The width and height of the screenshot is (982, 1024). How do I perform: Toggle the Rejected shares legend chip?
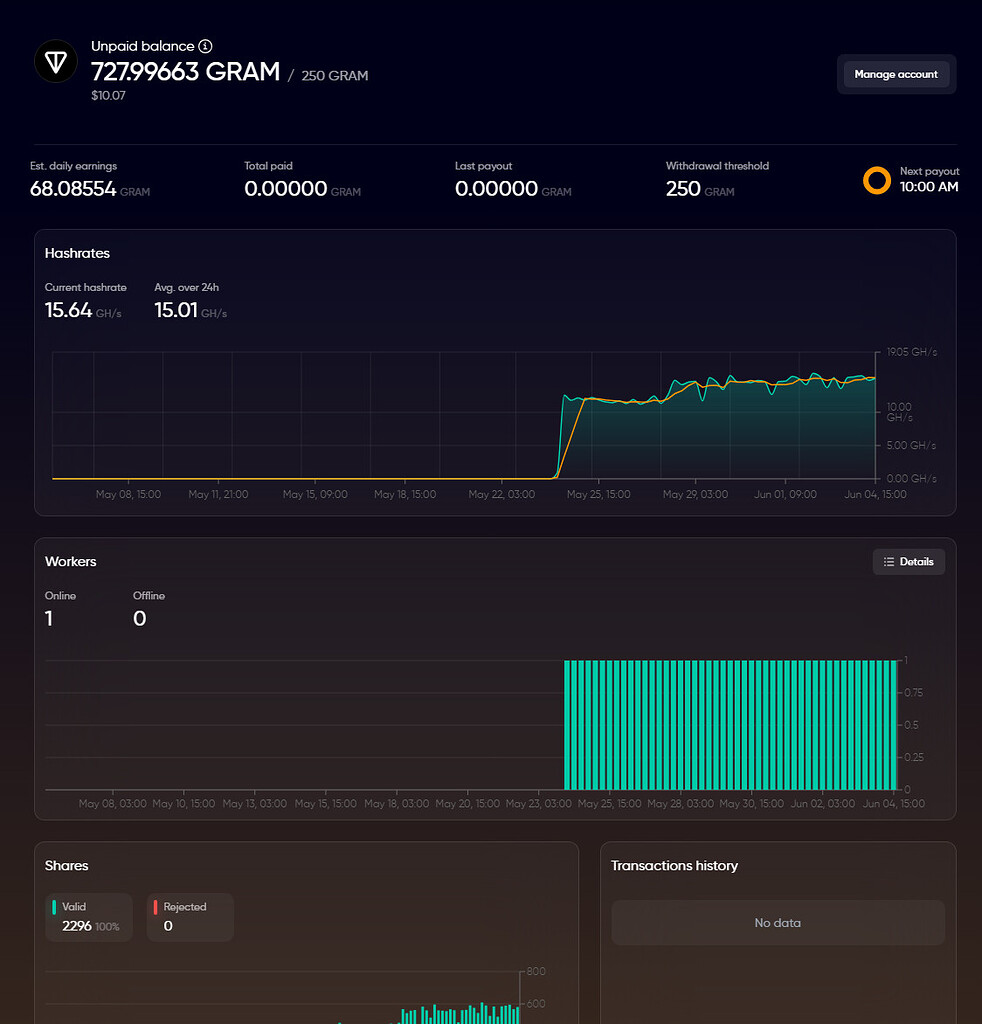point(190,917)
